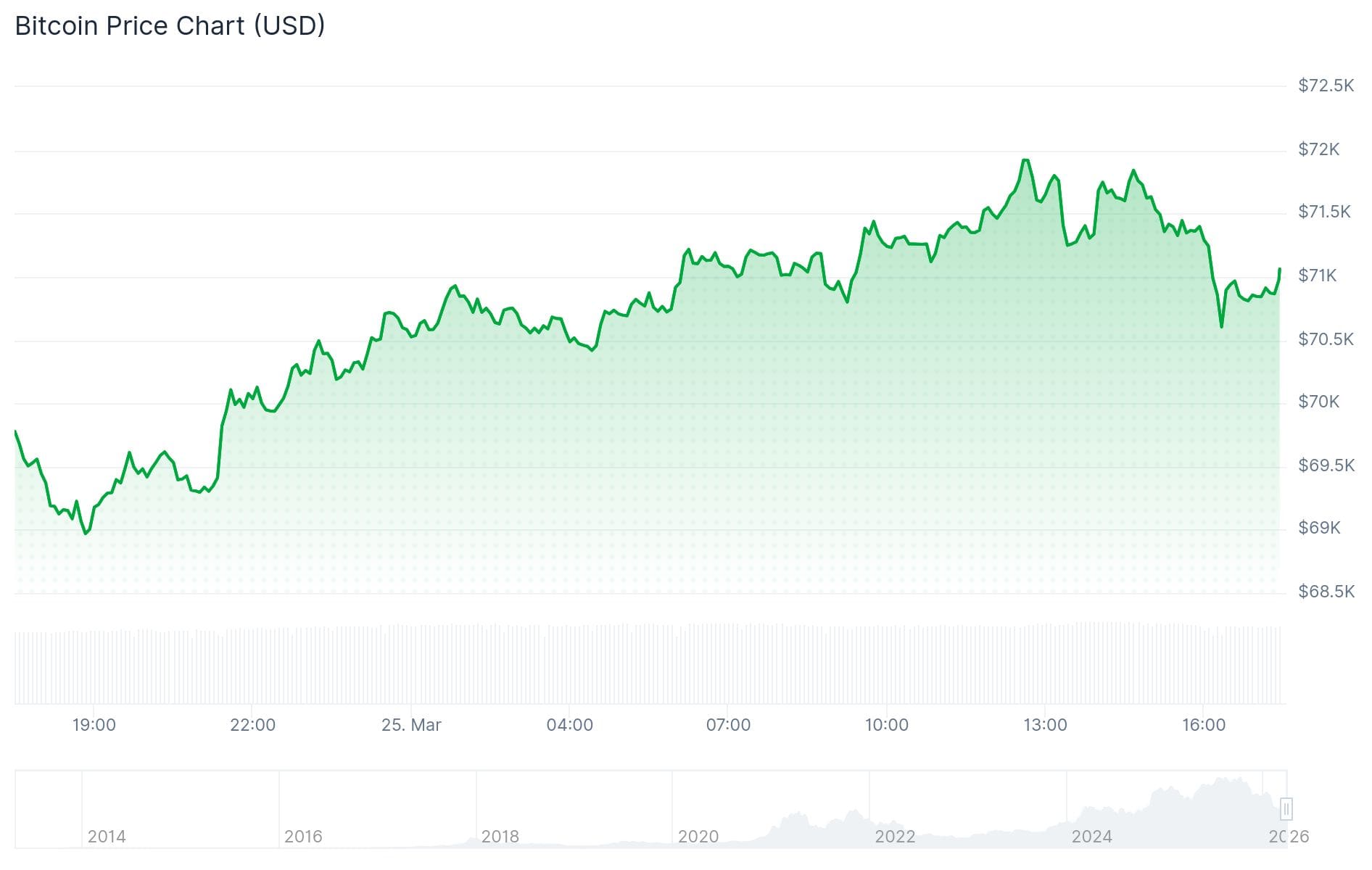Select the 10:00 time axis label
The image size is (1372, 870).
tap(886, 725)
